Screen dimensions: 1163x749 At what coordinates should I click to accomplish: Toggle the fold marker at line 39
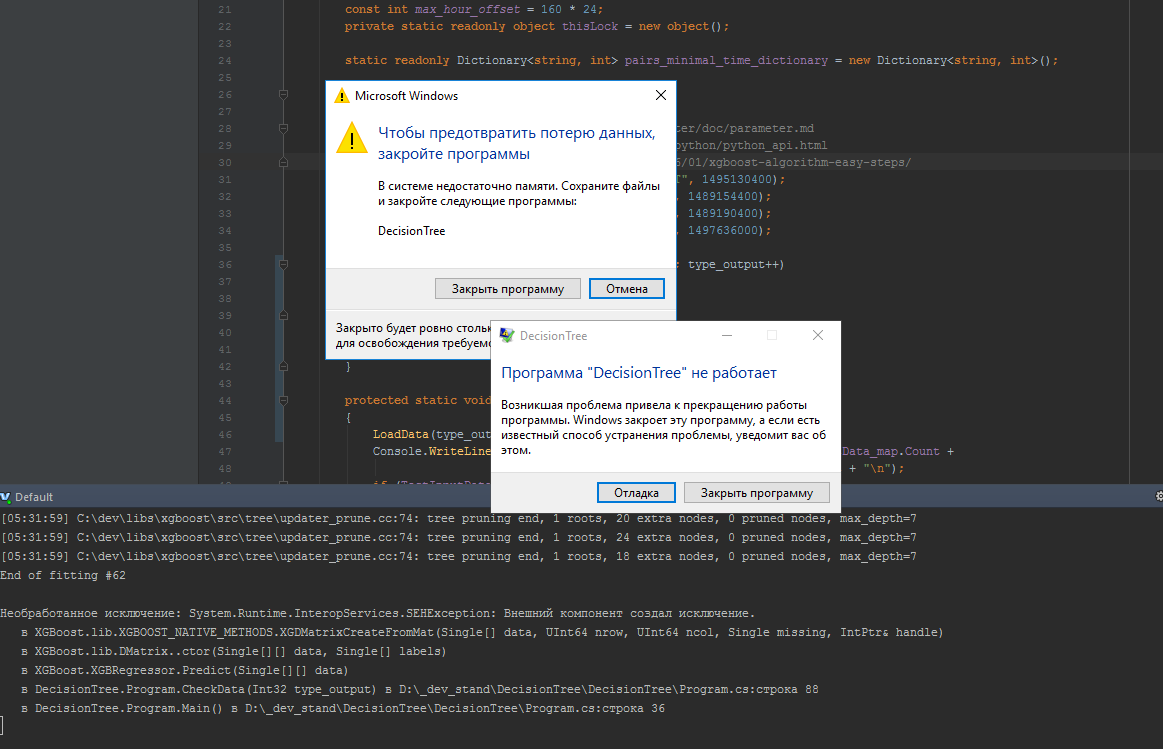[x=283, y=315]
